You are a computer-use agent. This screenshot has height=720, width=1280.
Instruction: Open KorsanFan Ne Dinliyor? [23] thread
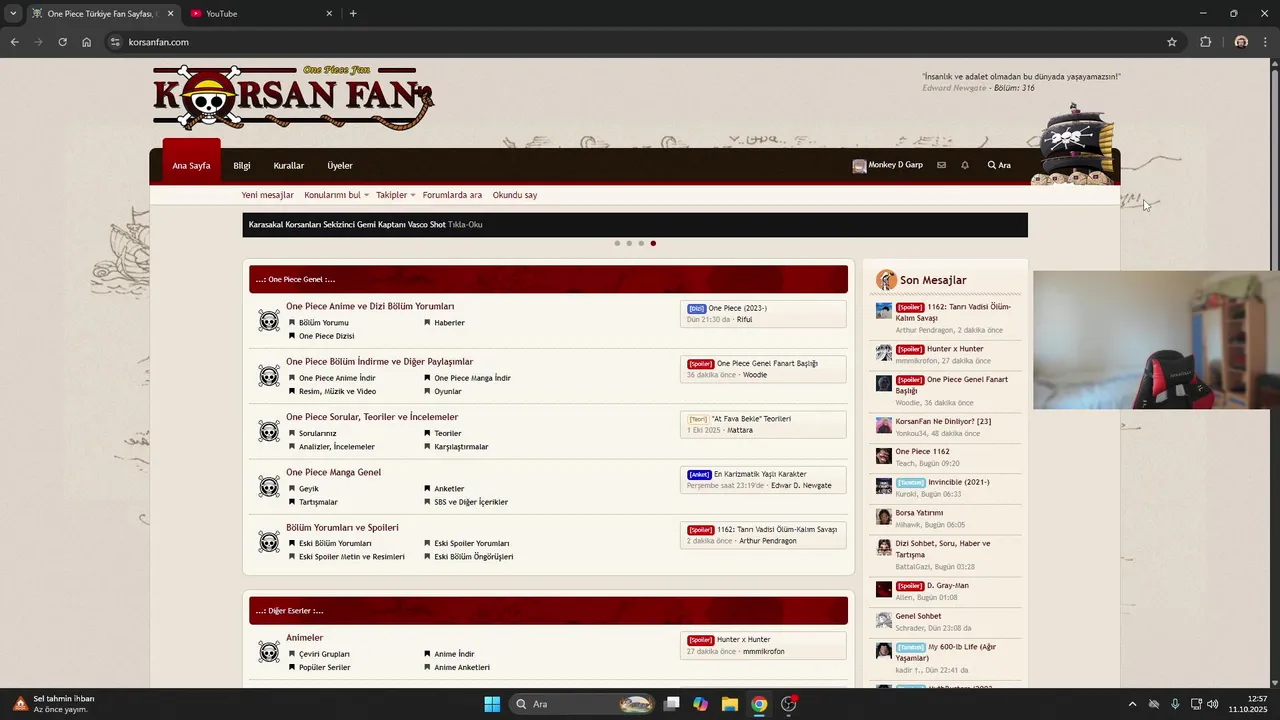click(943, 421)
